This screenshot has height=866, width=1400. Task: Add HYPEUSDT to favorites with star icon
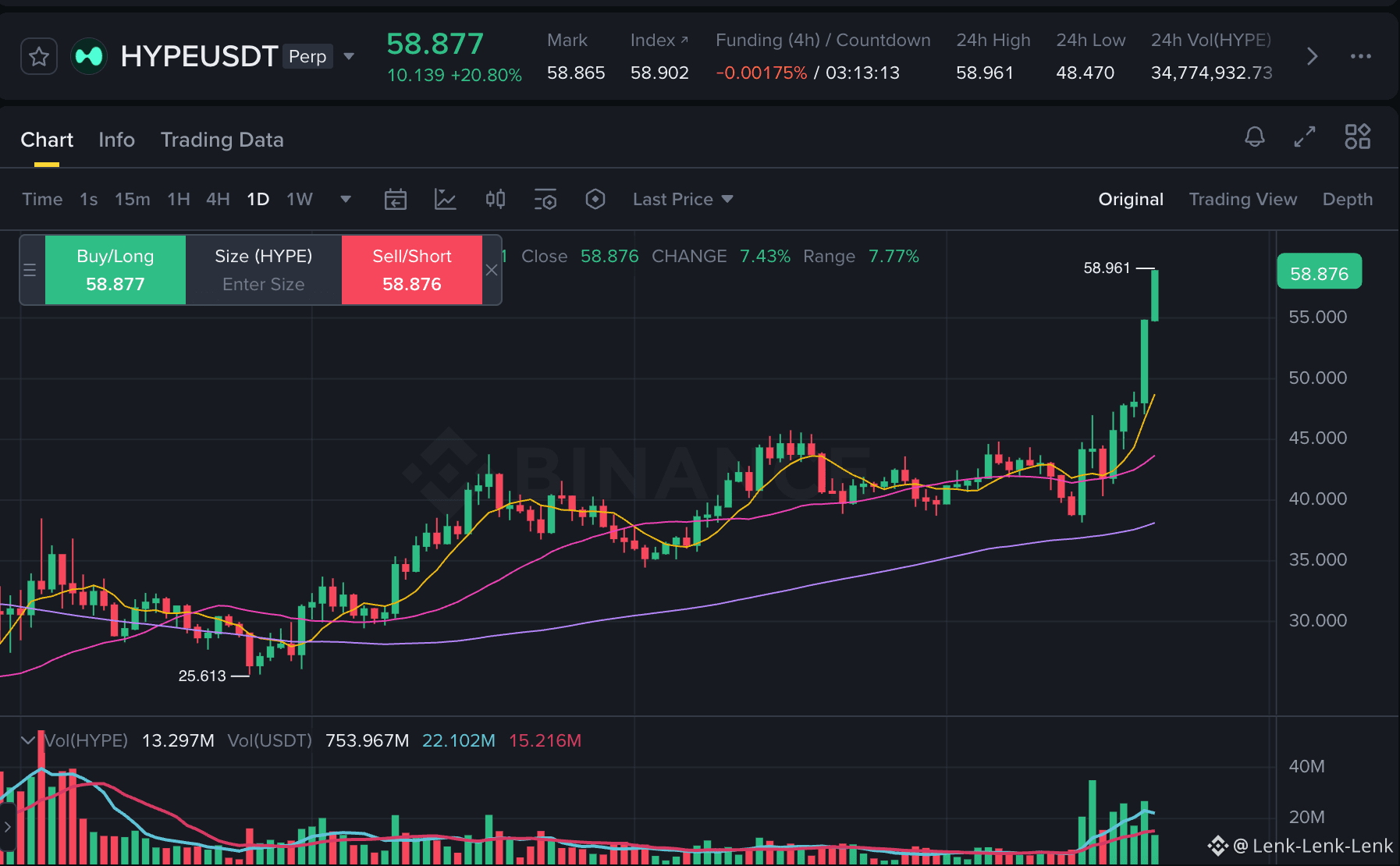pos(39,56)
